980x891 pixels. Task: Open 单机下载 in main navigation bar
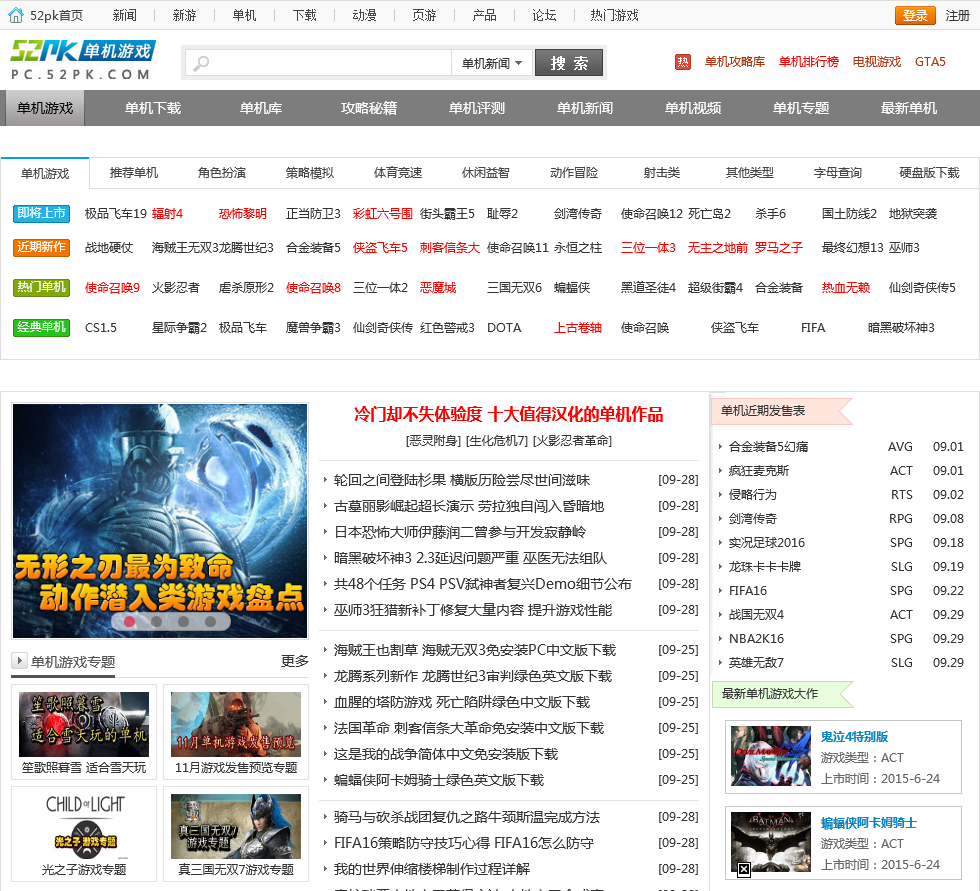click(152, 108)
